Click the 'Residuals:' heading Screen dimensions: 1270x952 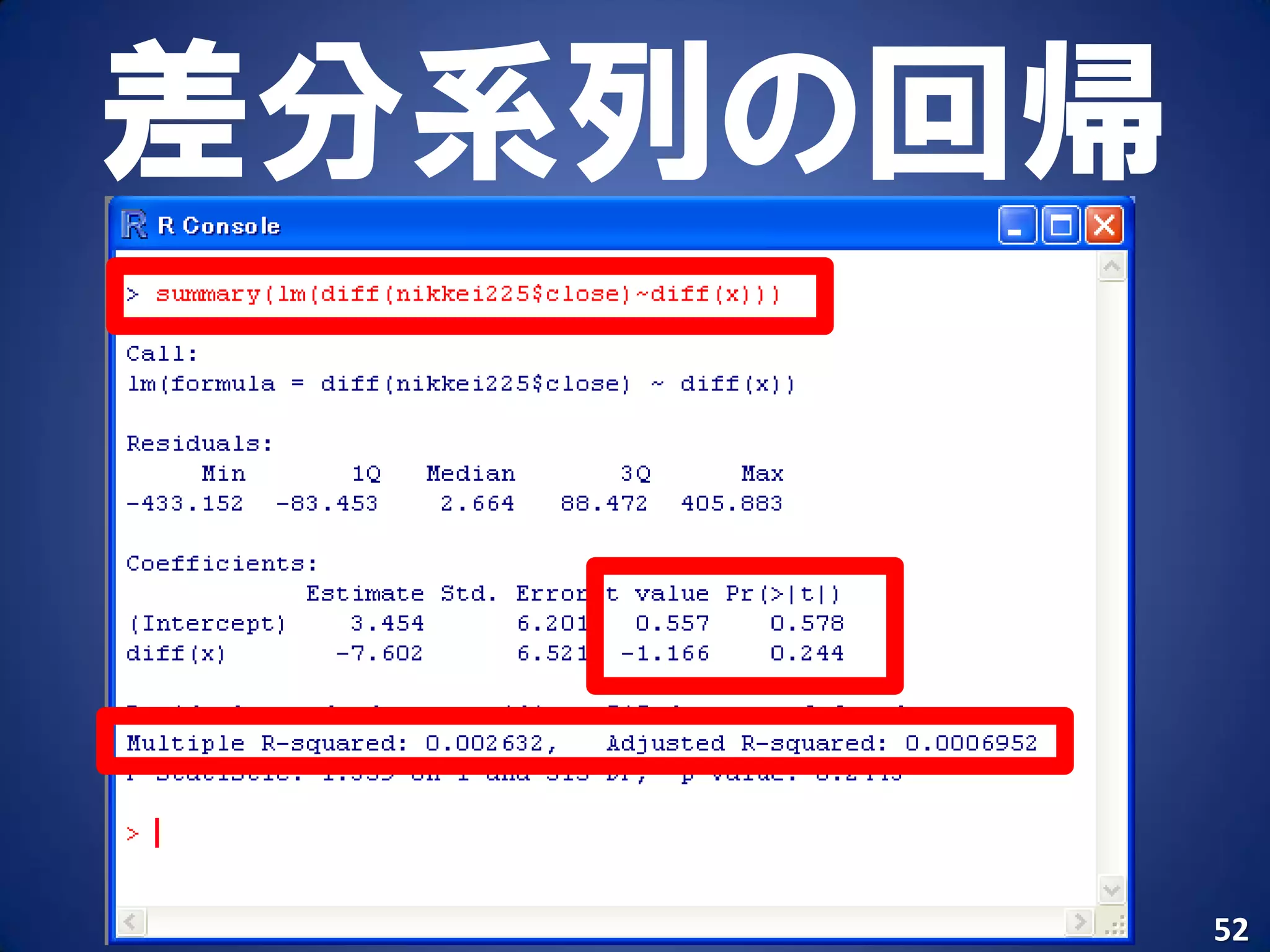coord(199,444)
